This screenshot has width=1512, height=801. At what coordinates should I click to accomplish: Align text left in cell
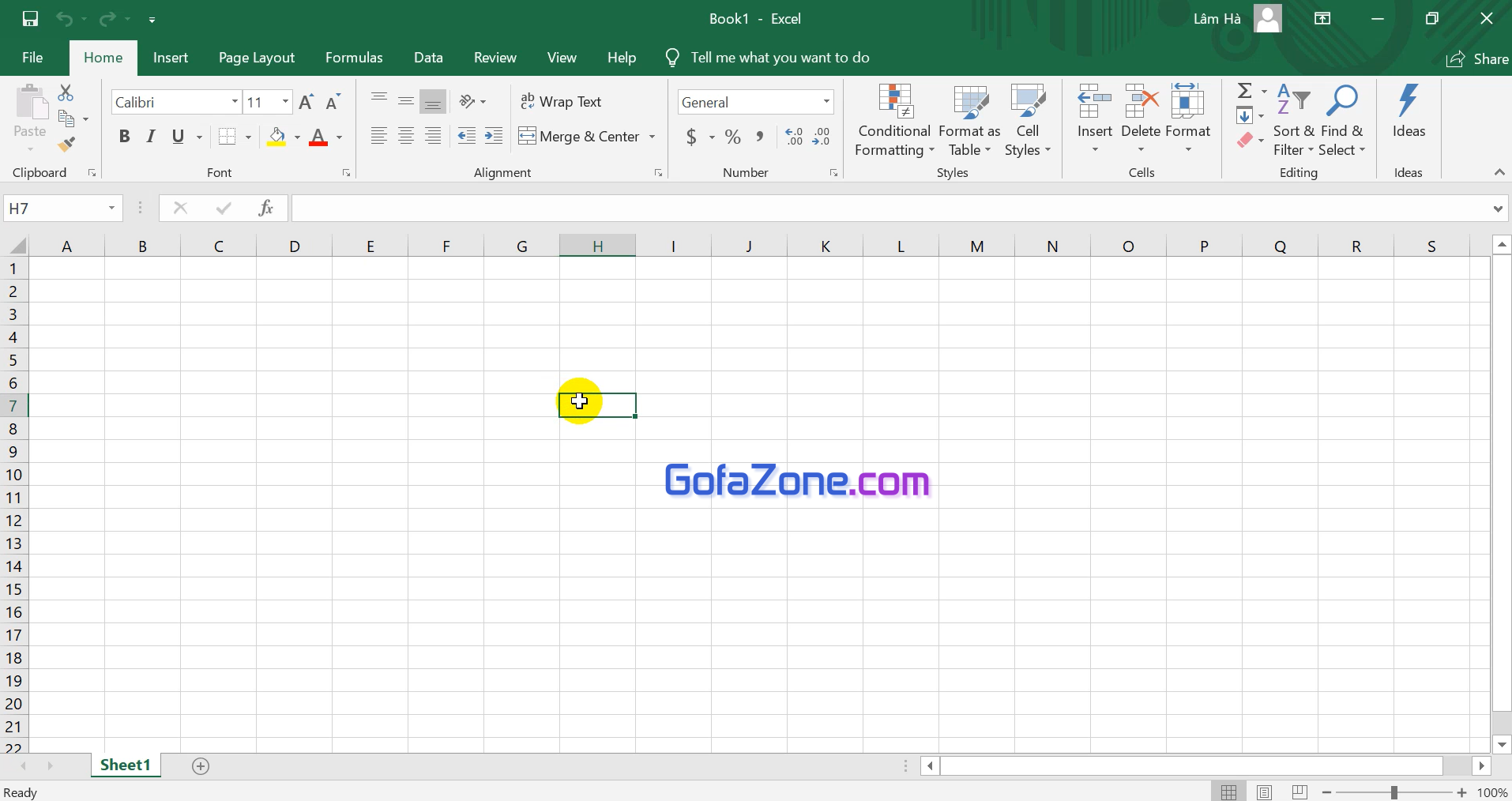point(379,137)
